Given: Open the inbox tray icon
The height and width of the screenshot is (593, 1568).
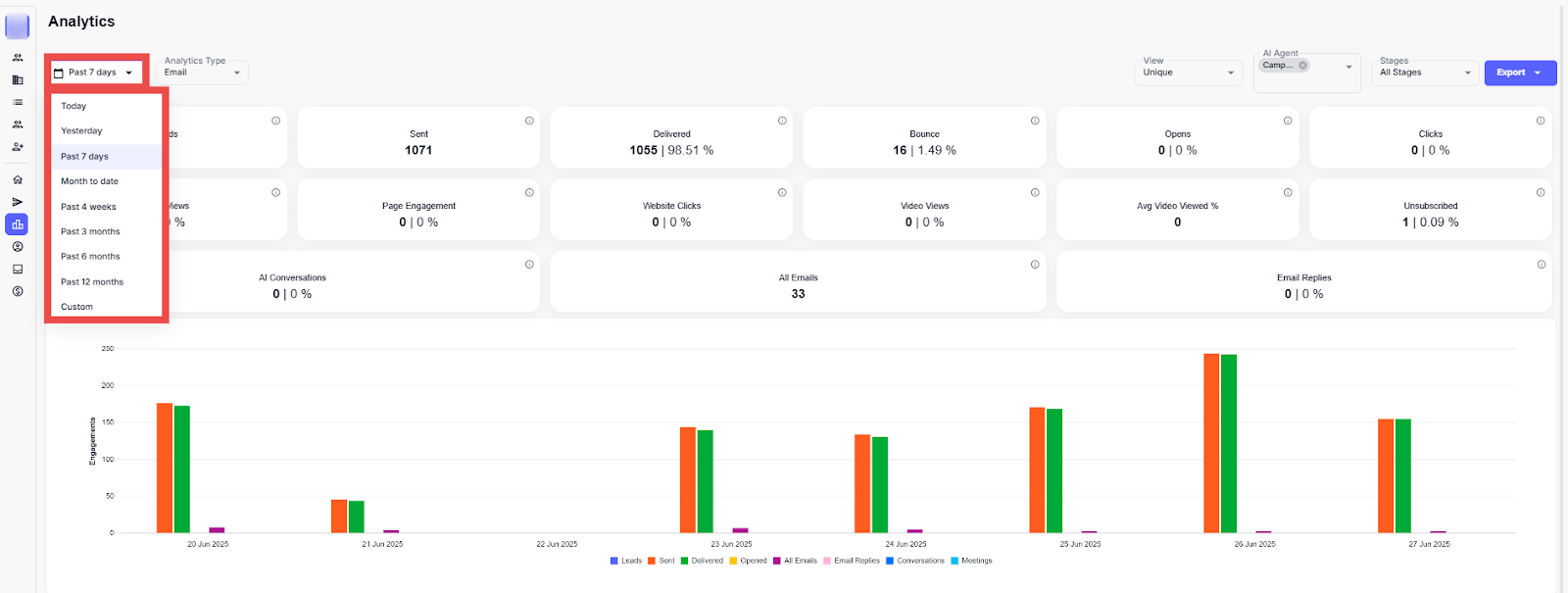Looking at the screenshot, I should coord(18,269).
